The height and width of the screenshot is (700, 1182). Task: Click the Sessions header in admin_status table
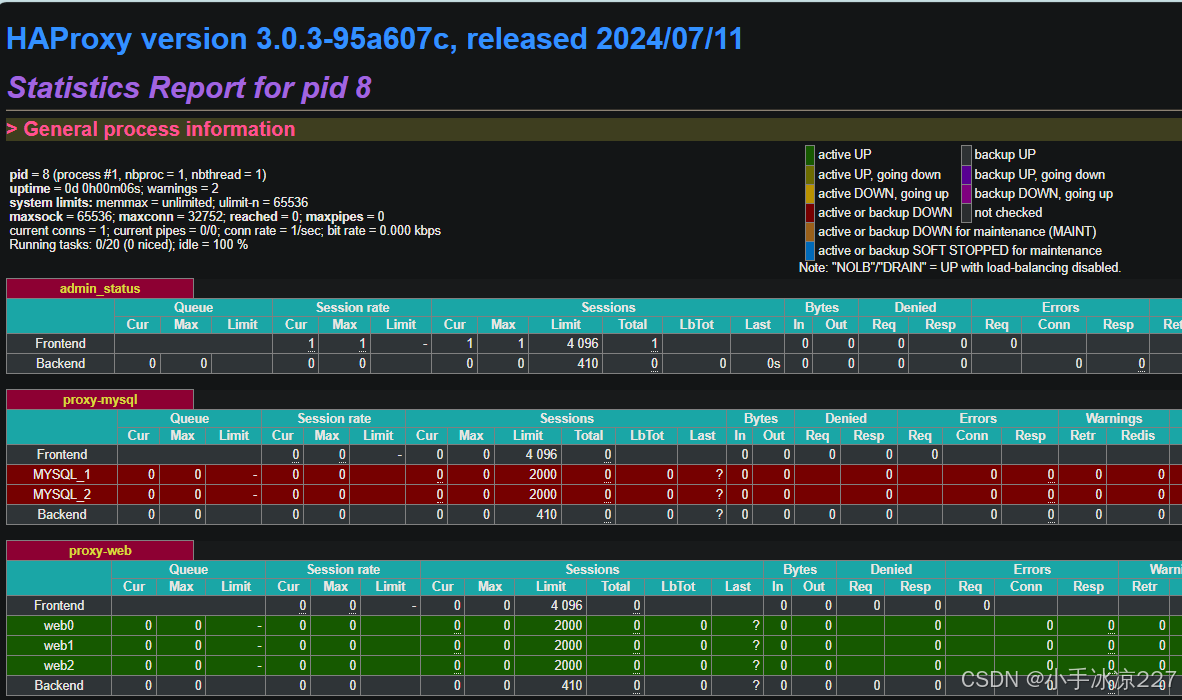(608, 307)
